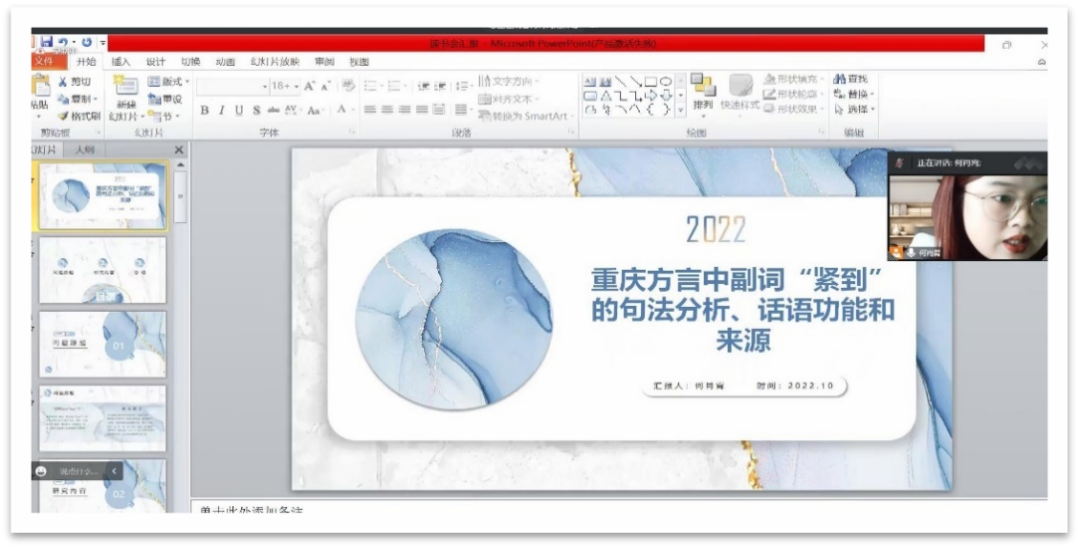Toggle Bold formatting button
The height and width of the screenshot is (549, 1080).
205,110
